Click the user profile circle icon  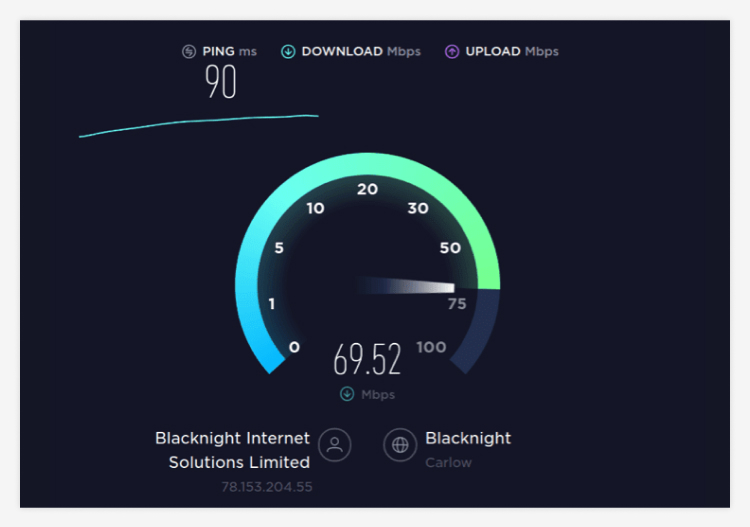(x=335, y=445)
